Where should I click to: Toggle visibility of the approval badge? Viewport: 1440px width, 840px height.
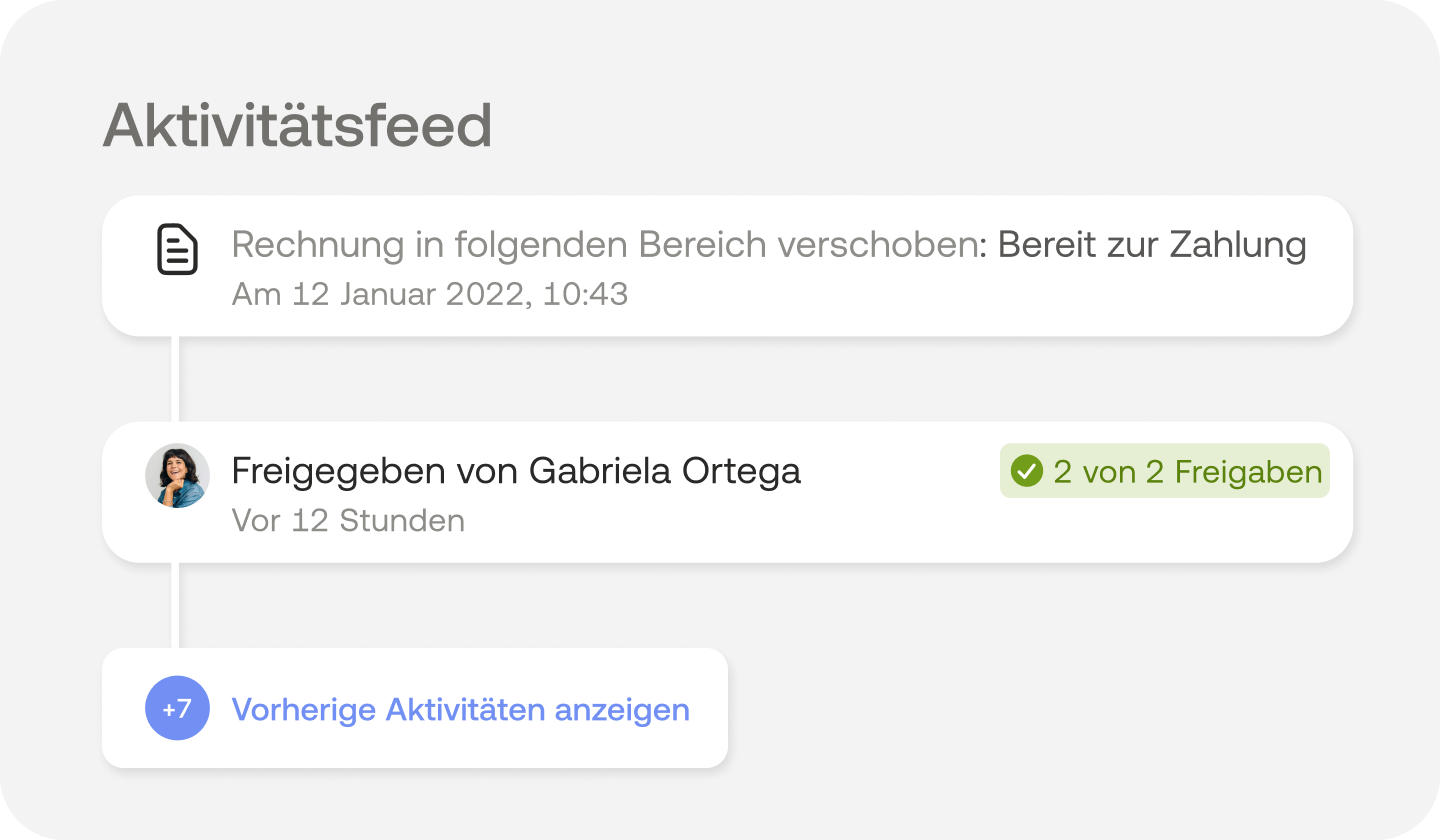(1164, 470)
